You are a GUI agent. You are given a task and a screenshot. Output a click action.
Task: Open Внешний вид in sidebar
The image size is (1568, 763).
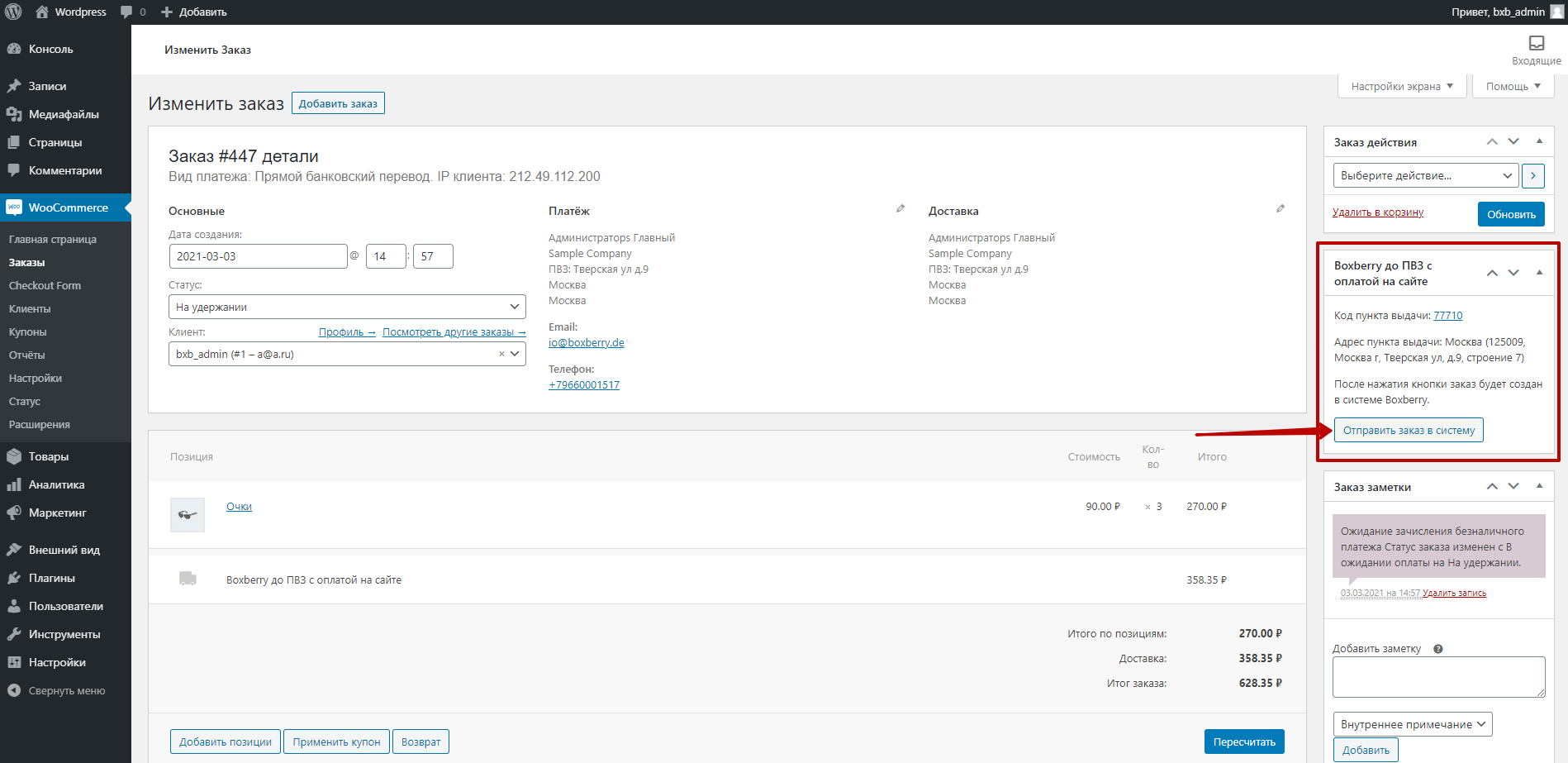click(65, 550)
